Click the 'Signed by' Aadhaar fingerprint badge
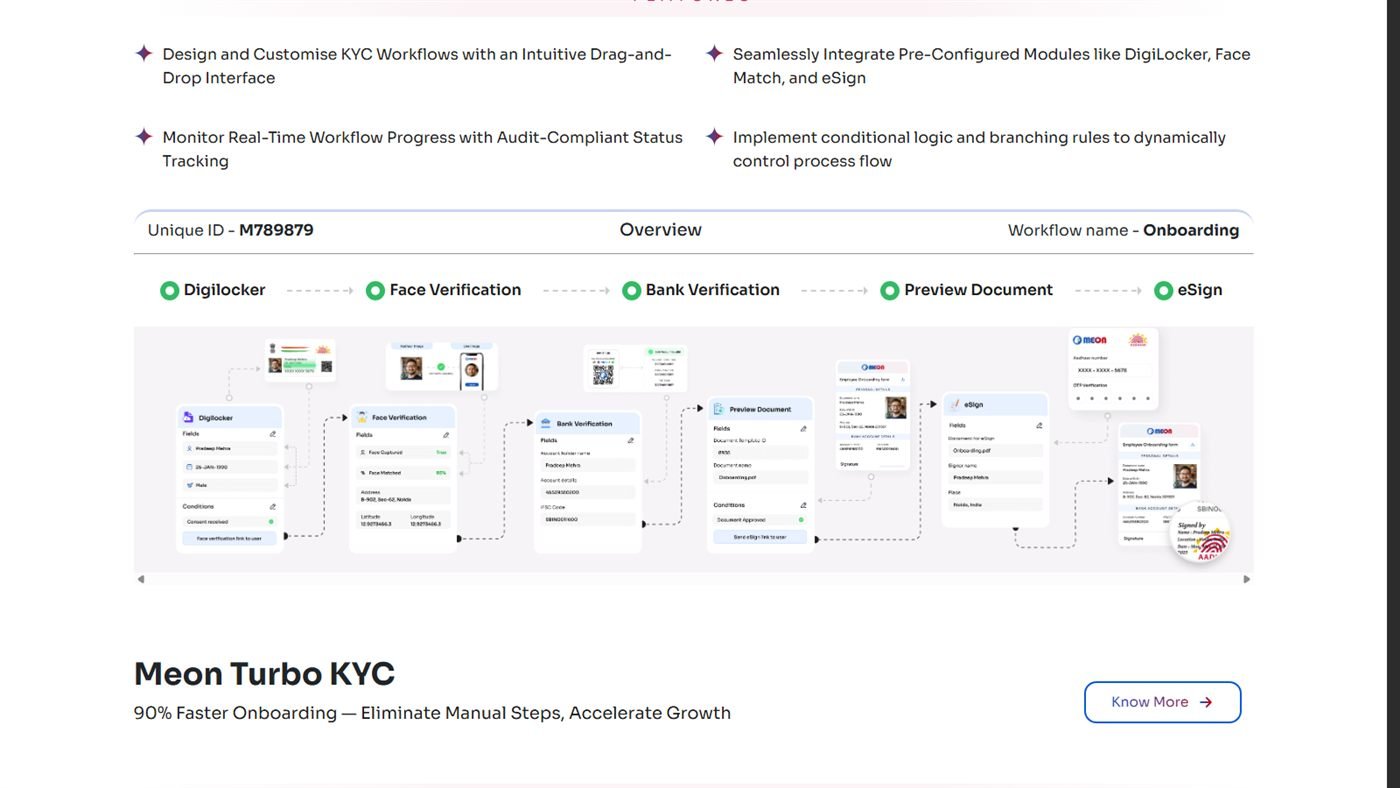 [x=1200, y=532]
